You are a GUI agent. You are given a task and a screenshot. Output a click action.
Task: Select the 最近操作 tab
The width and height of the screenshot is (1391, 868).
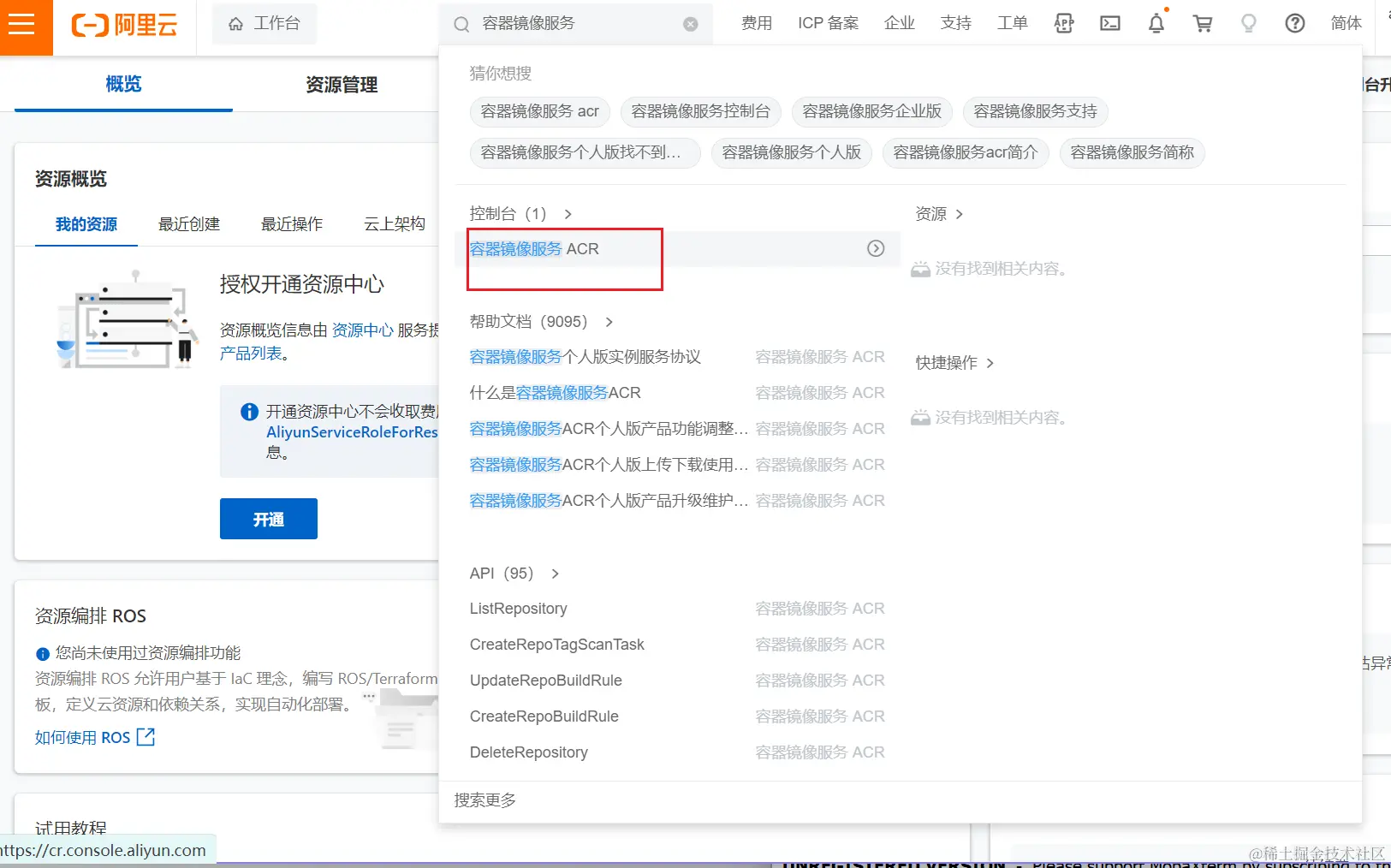click(292, 224)
